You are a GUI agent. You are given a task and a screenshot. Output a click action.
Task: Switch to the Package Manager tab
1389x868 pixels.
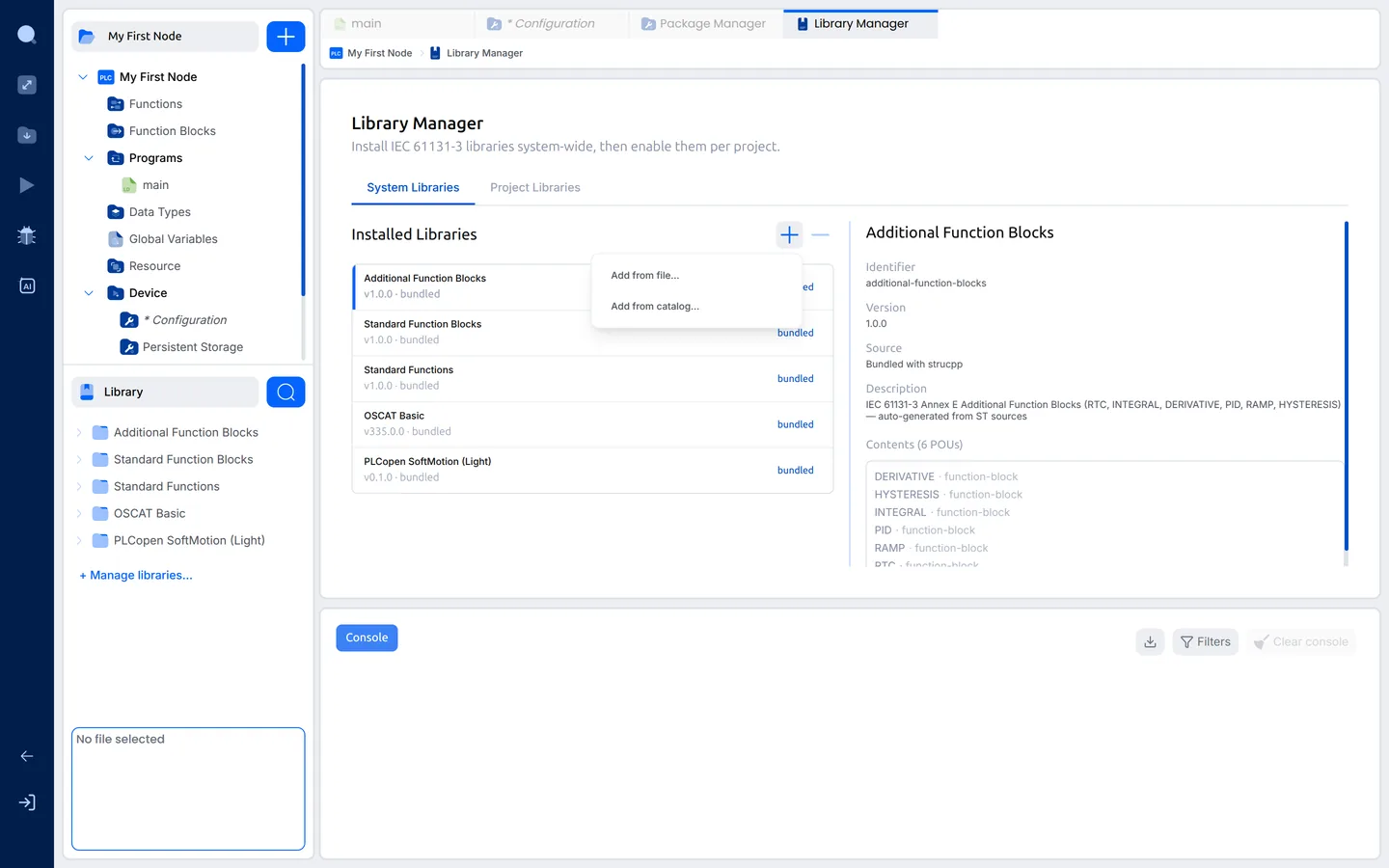[x=705, y=24]
